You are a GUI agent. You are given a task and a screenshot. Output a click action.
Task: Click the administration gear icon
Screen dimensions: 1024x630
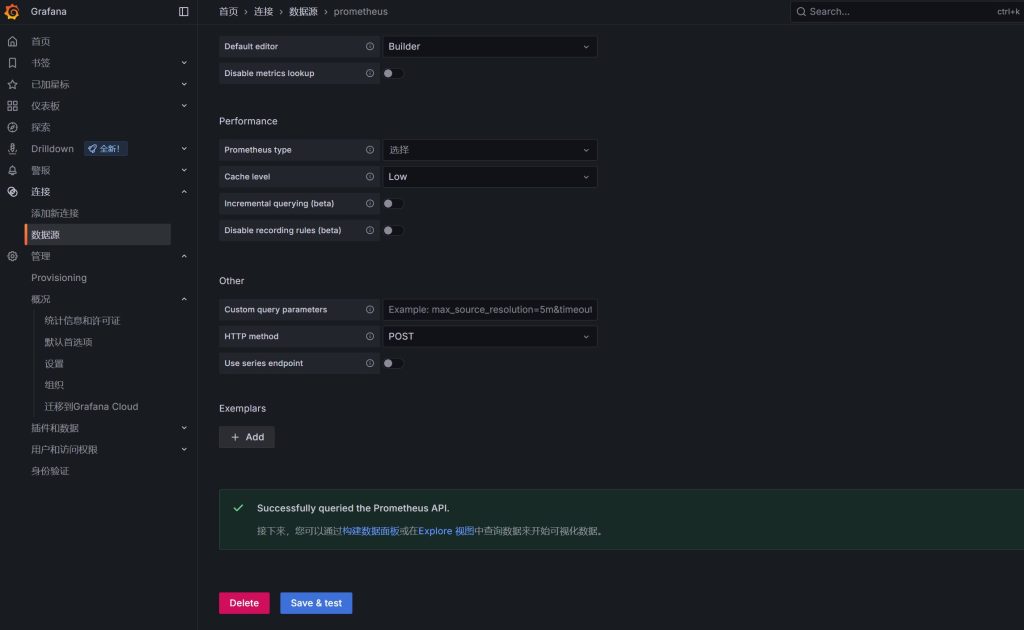tap(12, 257)
